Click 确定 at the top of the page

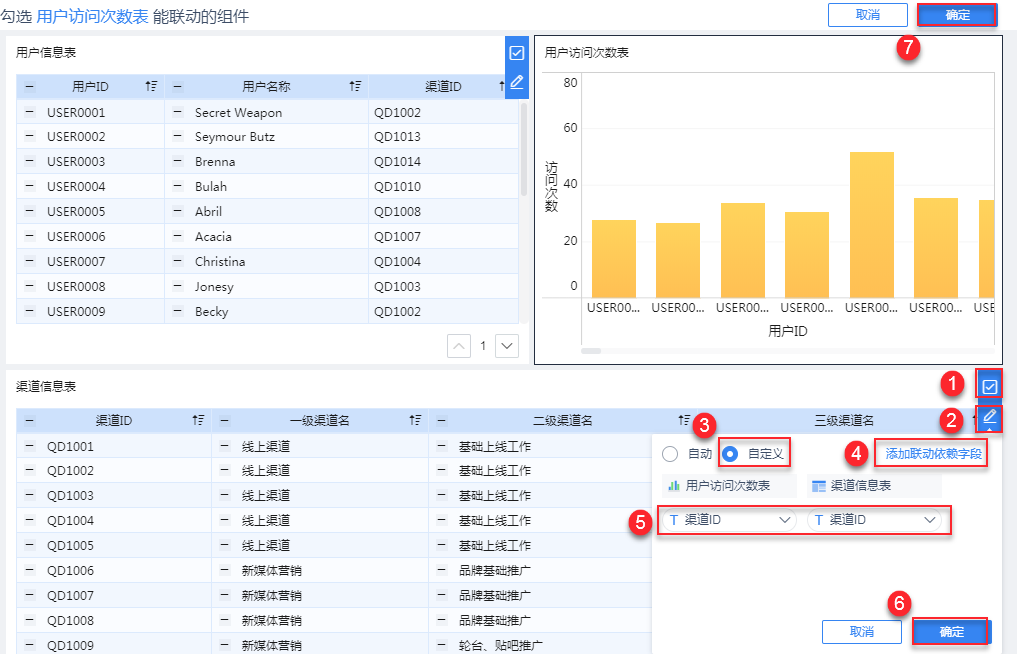coord(957,15)
